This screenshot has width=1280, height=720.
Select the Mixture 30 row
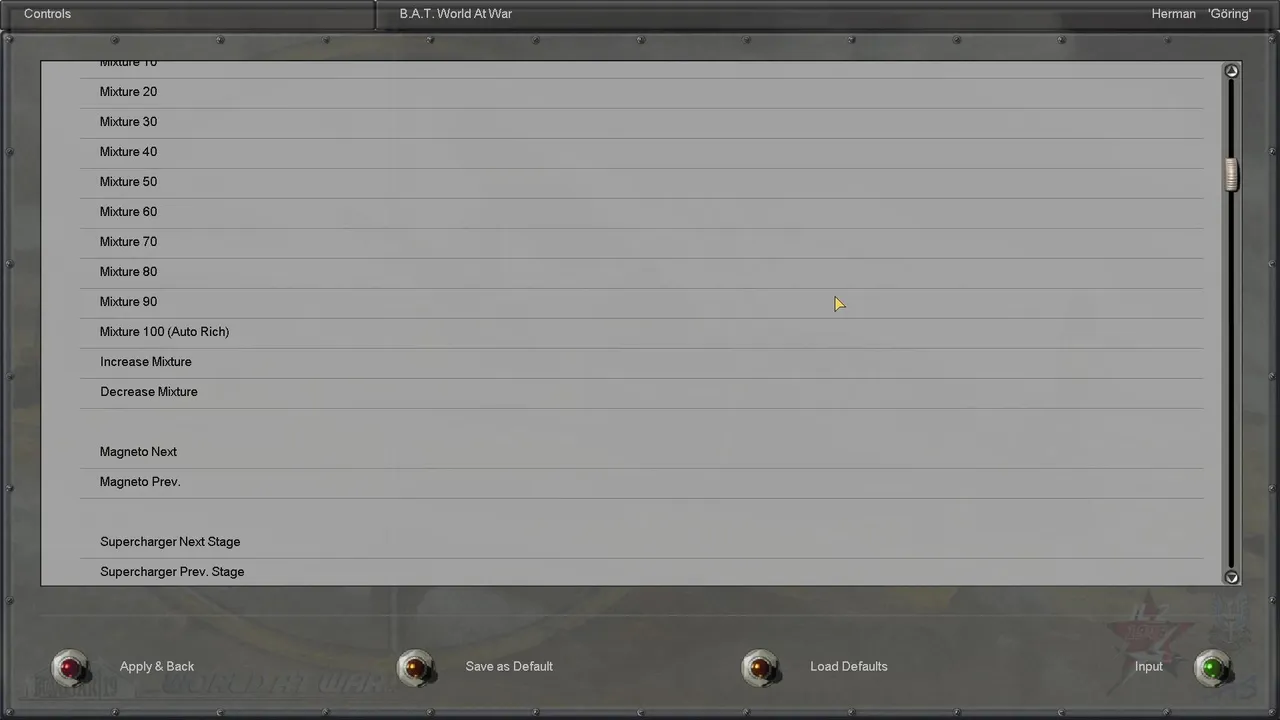point(642,122)
